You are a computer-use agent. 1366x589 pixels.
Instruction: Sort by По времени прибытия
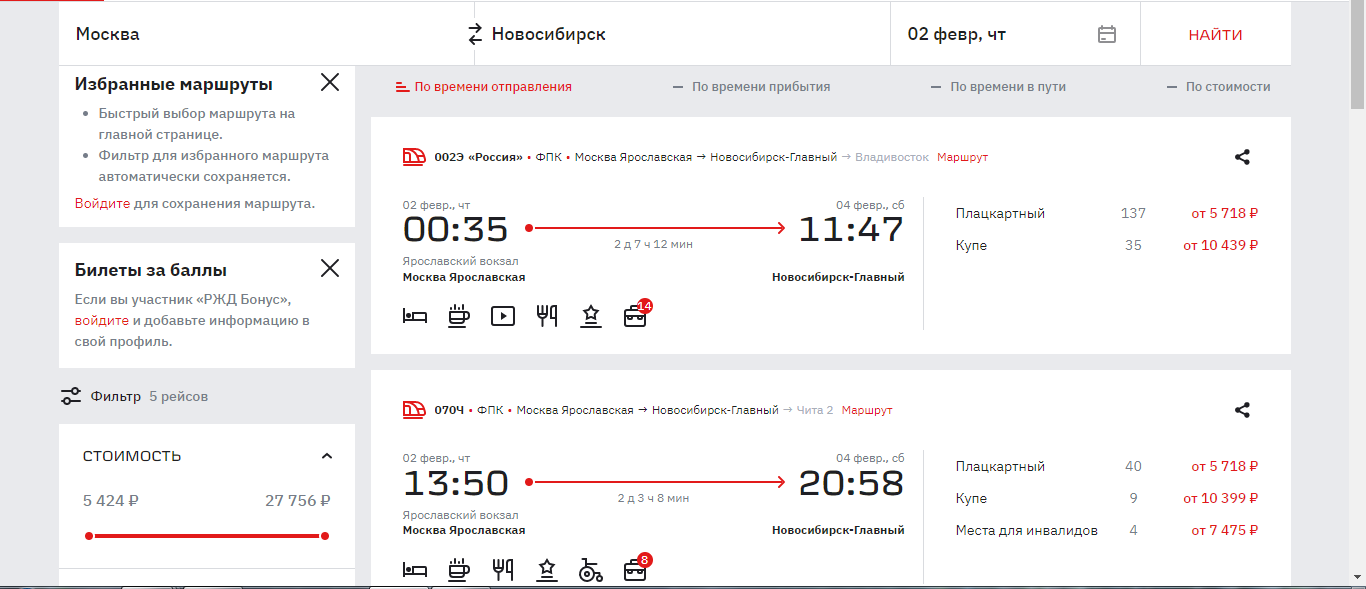pyautogui.click(x=752, y=87)
